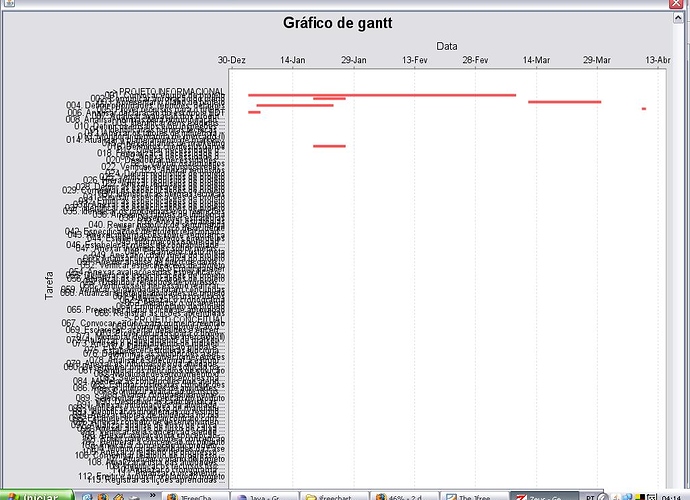Screen dimensions: 690x500
Task: Select the red bar between 14-Mar and 29-Mar
Action: pos(565,102)
